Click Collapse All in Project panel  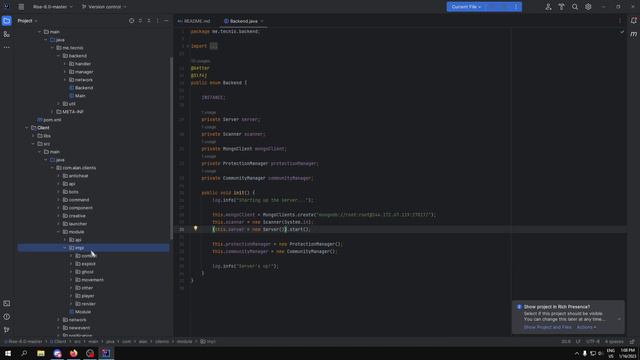coord(149,21)
